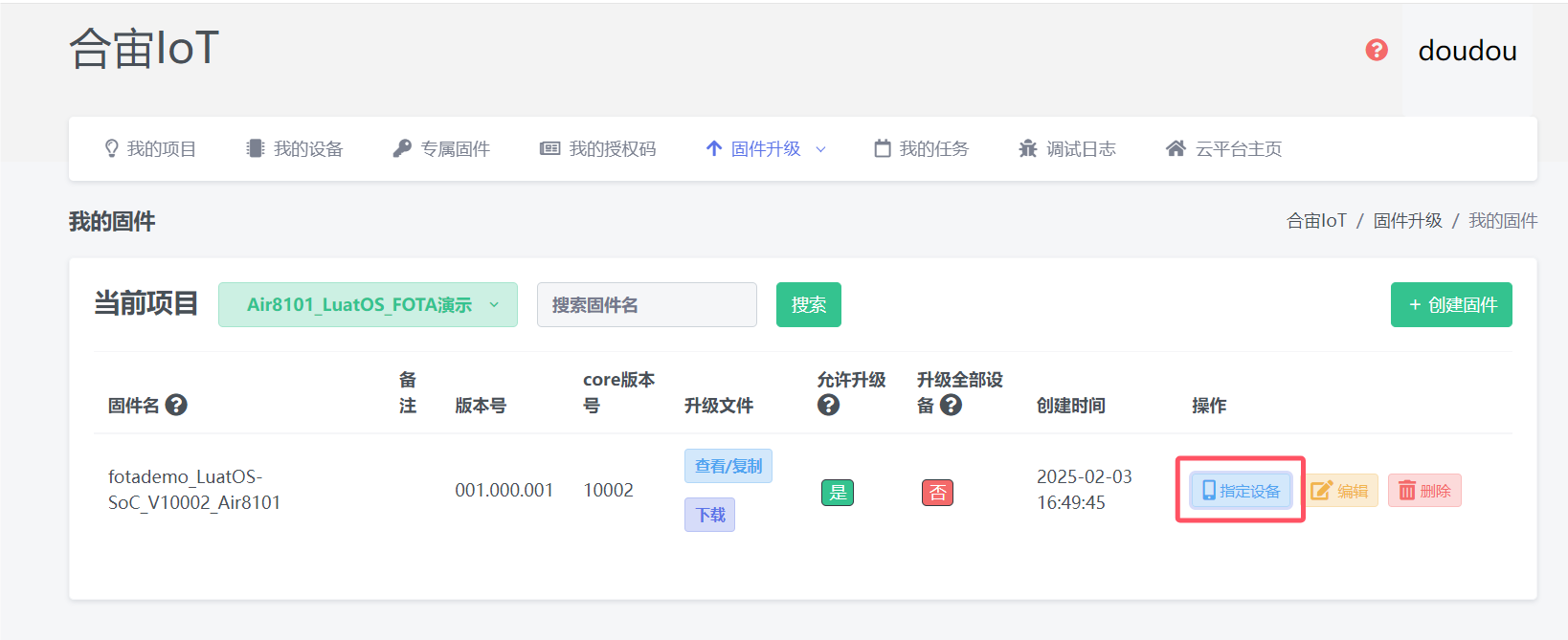
Task: Open the Air8101_LuatOS_FOTA演示 project dropdown
Action: click(x=368, y=304)
